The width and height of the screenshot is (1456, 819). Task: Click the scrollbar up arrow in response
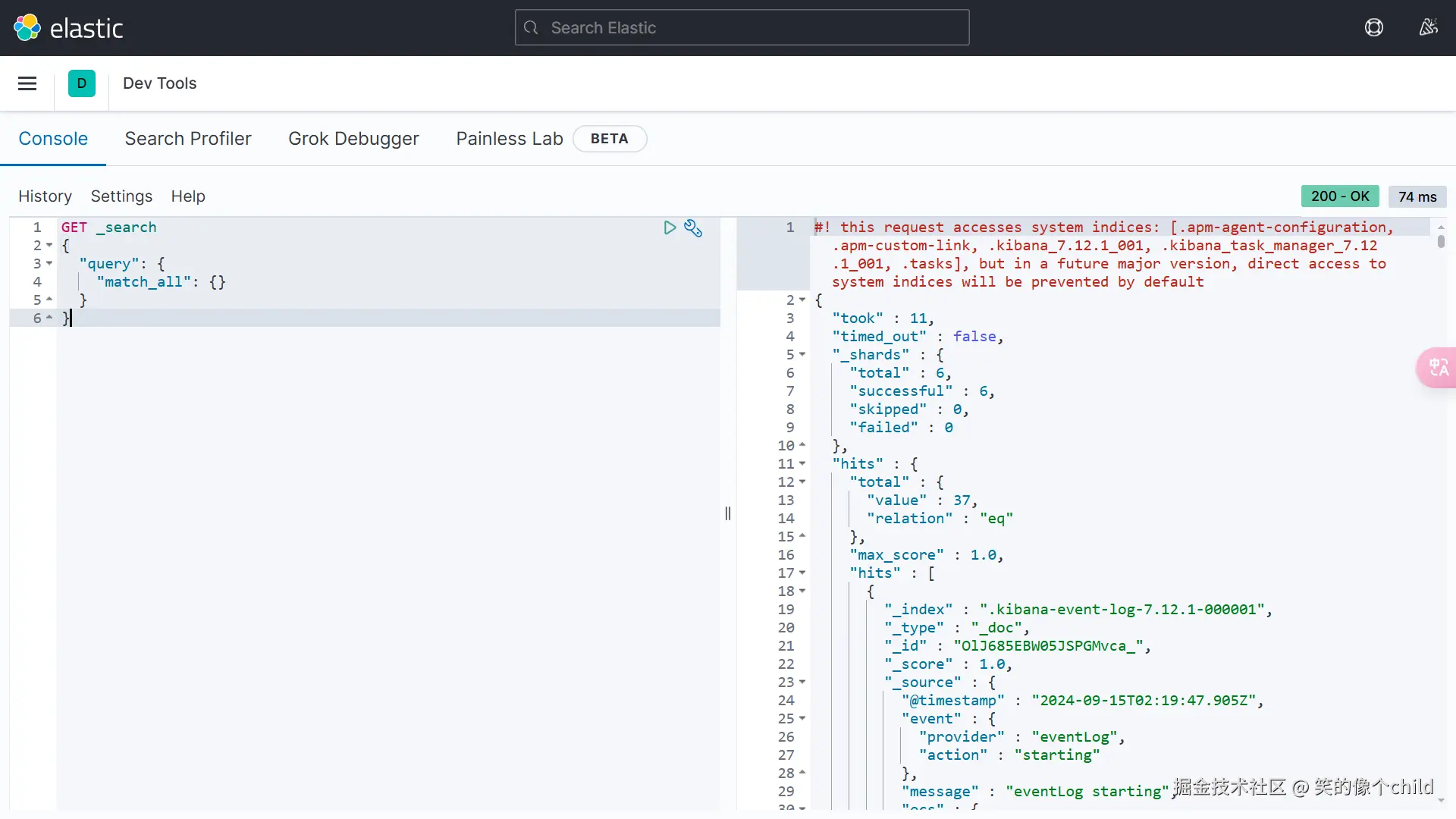click(1441, 227)
